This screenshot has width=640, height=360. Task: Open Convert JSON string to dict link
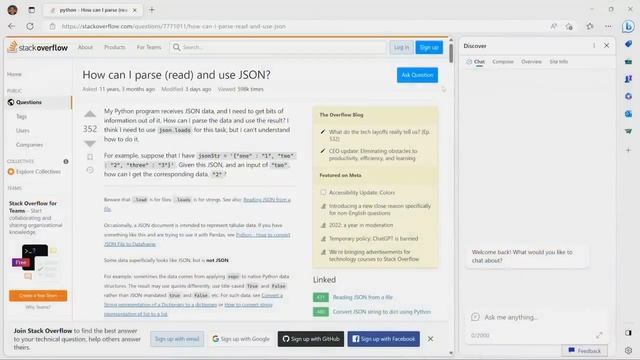tap(382, 311)
